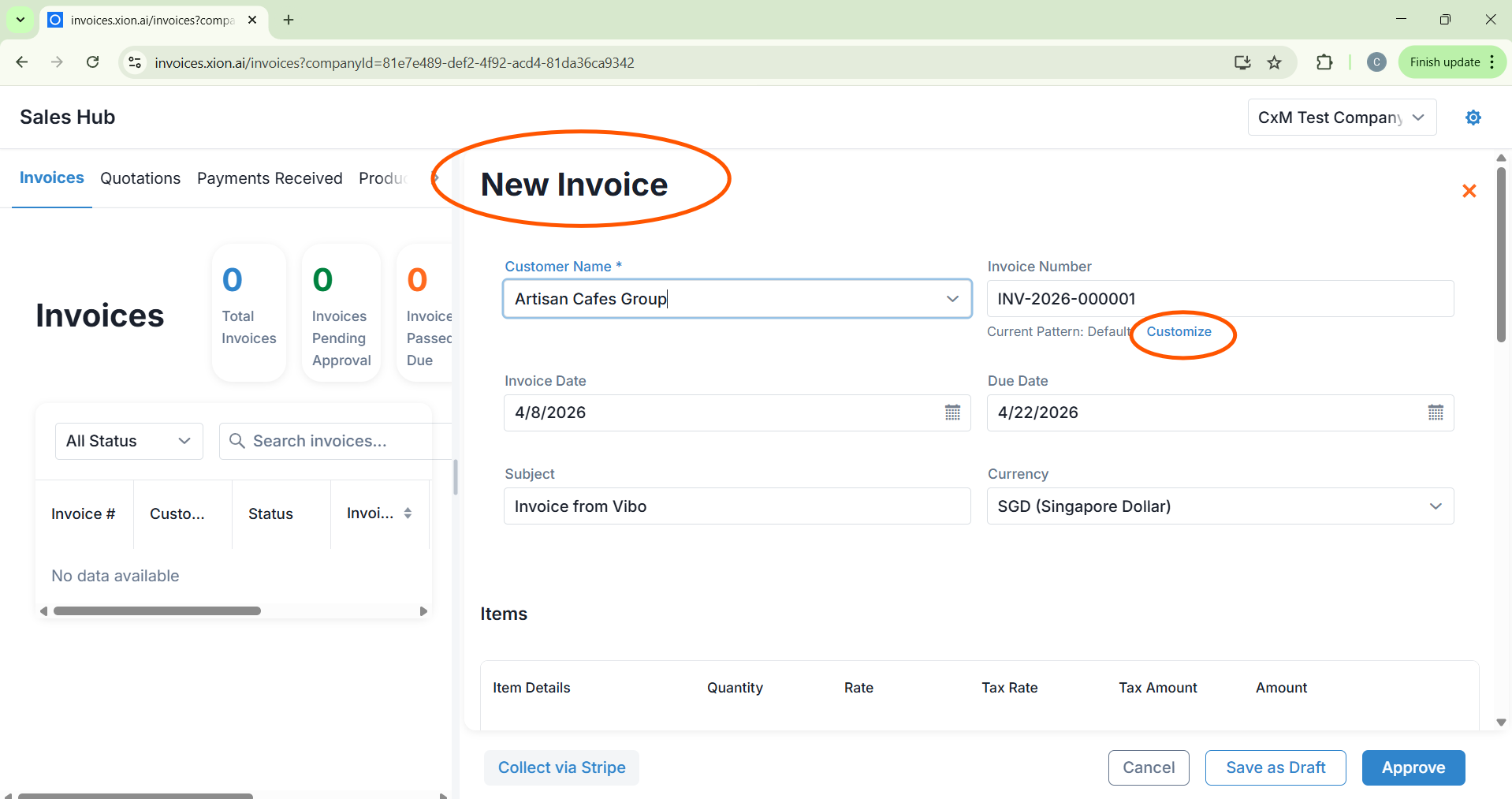
Task: Click Save as Draft
Action: coord(1275,767)
